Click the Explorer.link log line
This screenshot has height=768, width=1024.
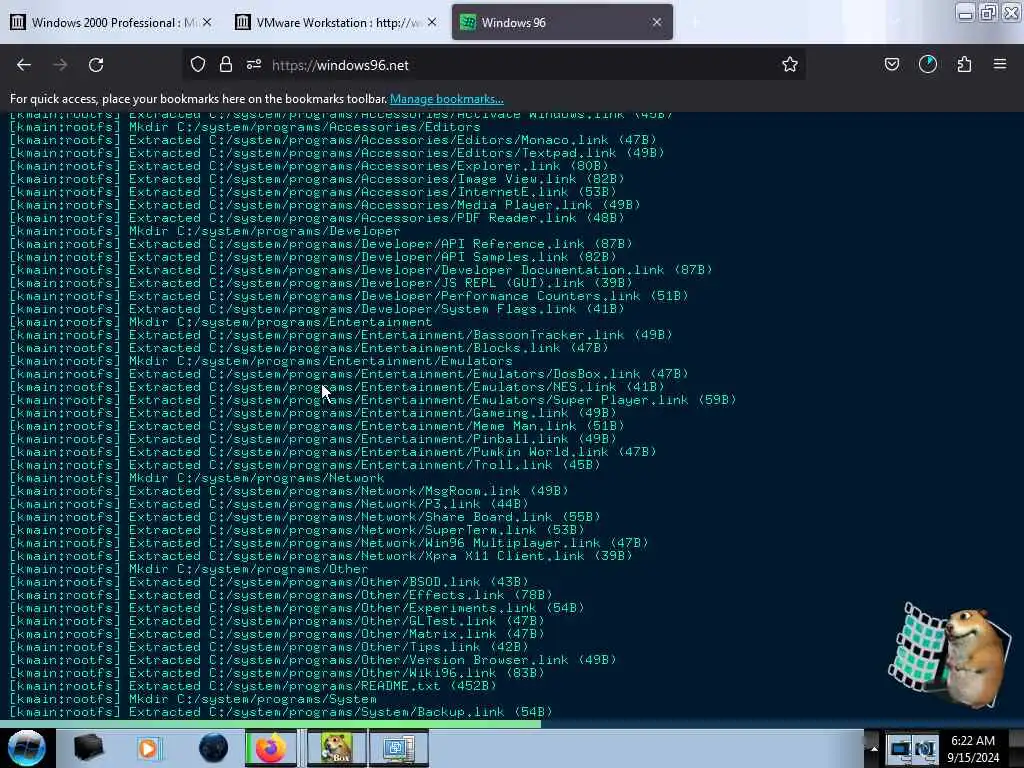[x=309, y=166]
